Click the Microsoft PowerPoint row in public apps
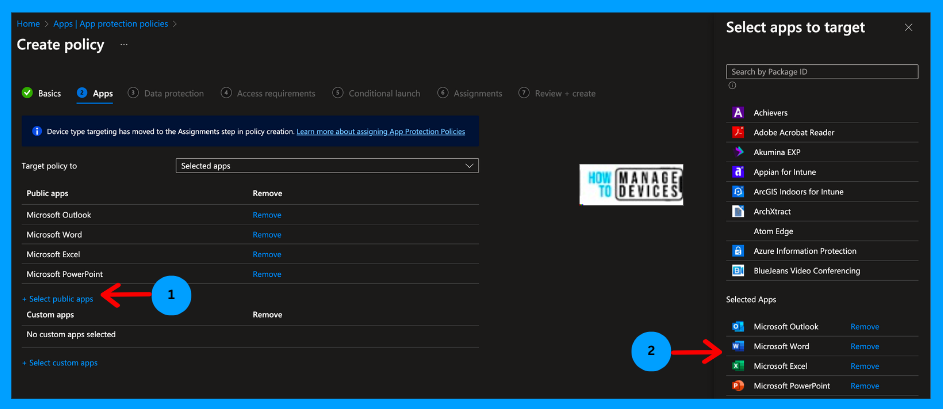 coord(250,274)
